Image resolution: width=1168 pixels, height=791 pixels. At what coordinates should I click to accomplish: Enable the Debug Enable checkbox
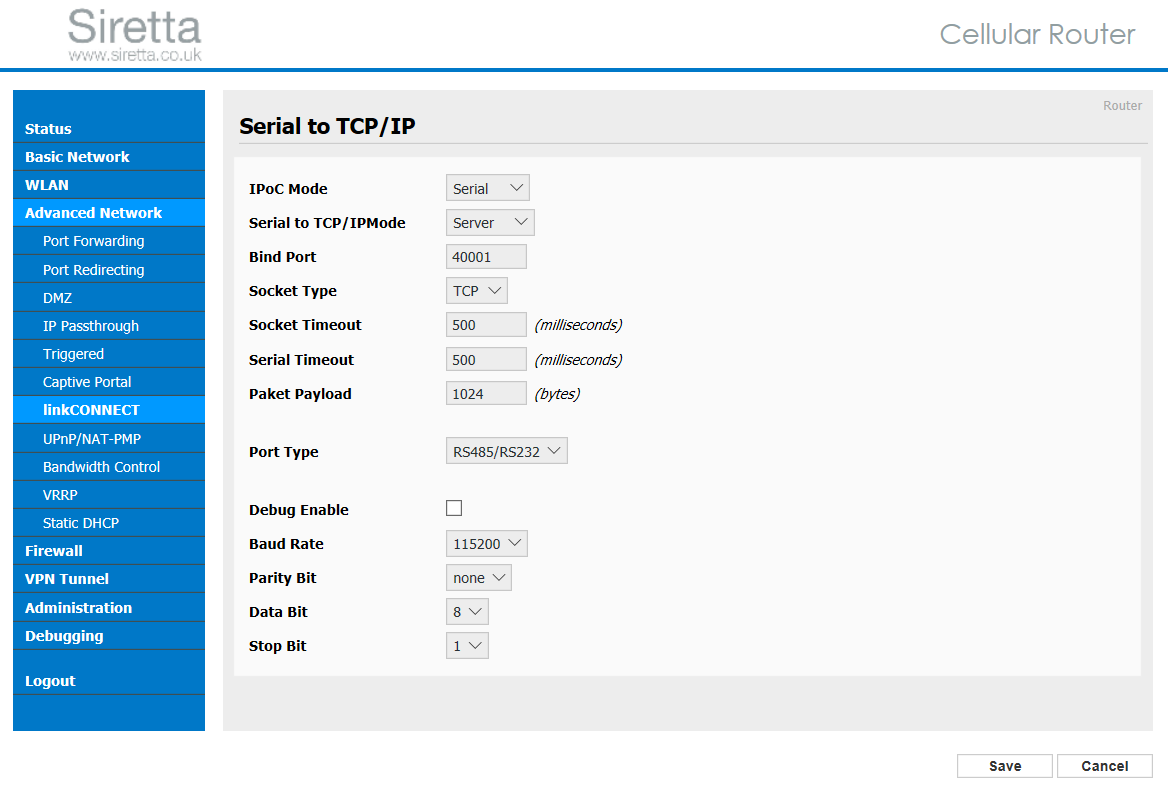(454, 508)
